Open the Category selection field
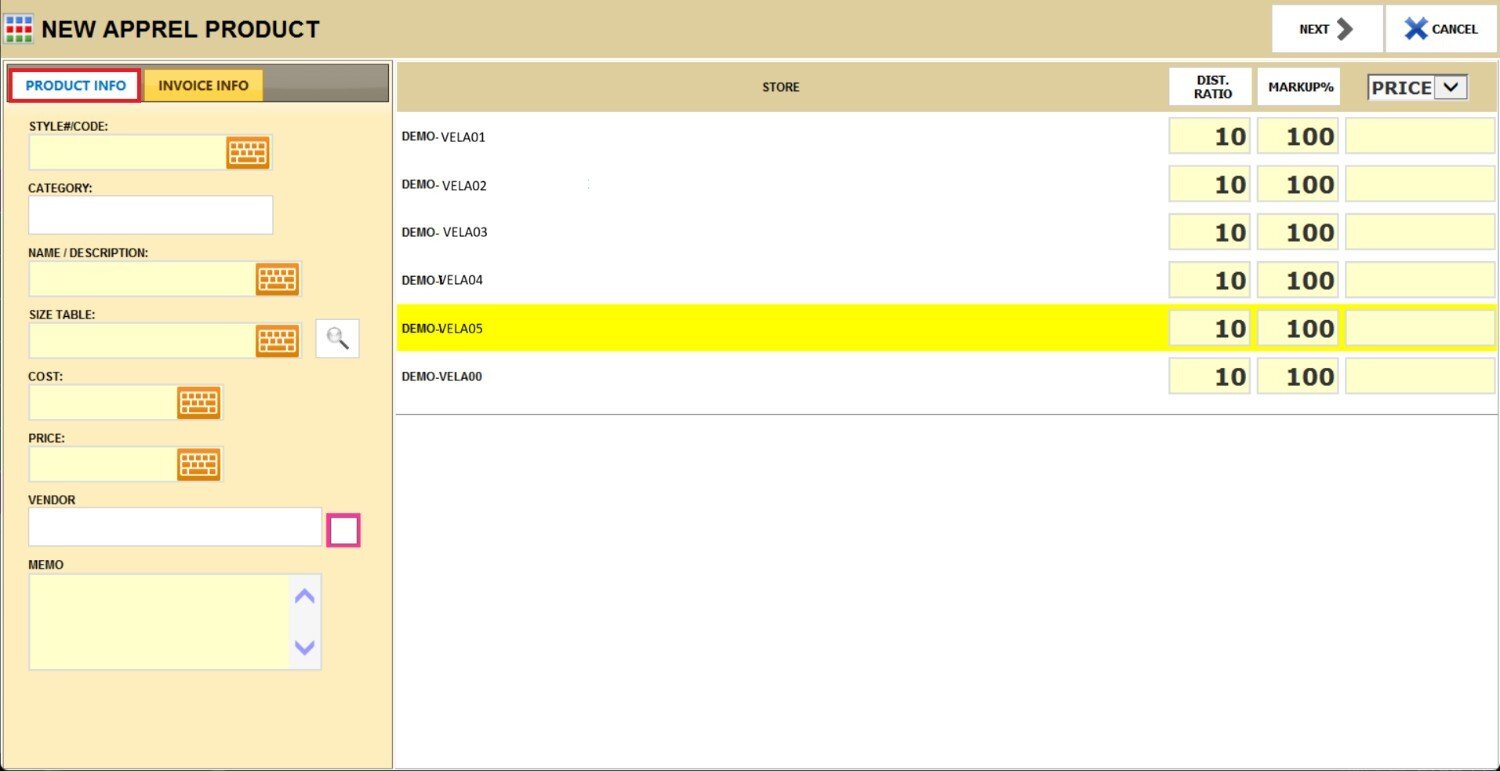Viewport: 1500px width, 771px height. pos(150,215)
